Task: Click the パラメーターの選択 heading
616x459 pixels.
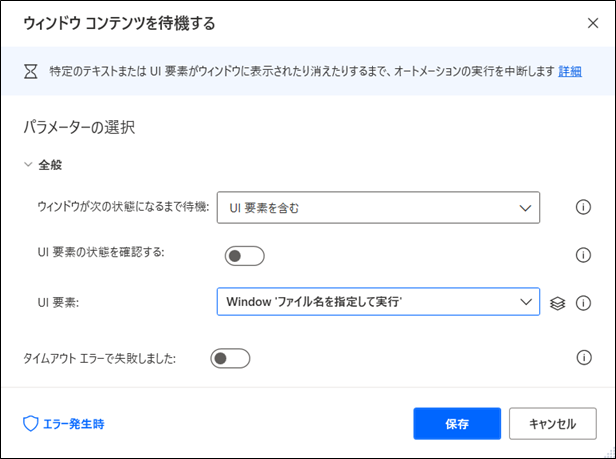Action: (x=79, y=127)
